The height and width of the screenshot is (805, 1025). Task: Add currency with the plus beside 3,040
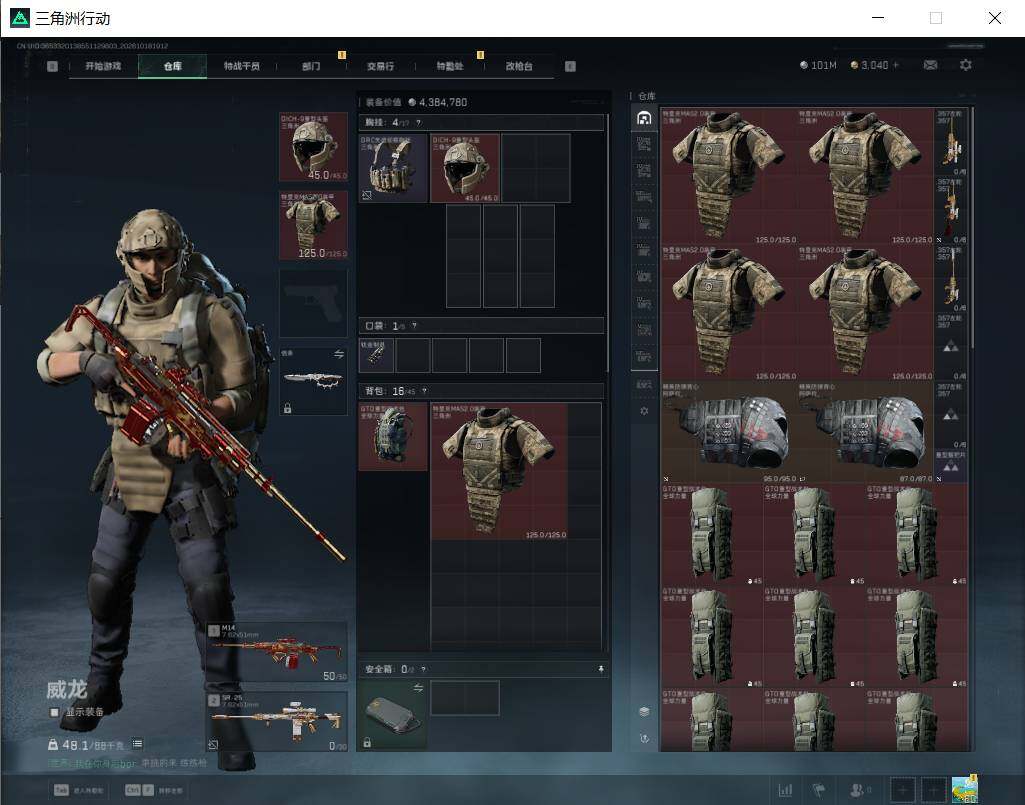[896, 65]
